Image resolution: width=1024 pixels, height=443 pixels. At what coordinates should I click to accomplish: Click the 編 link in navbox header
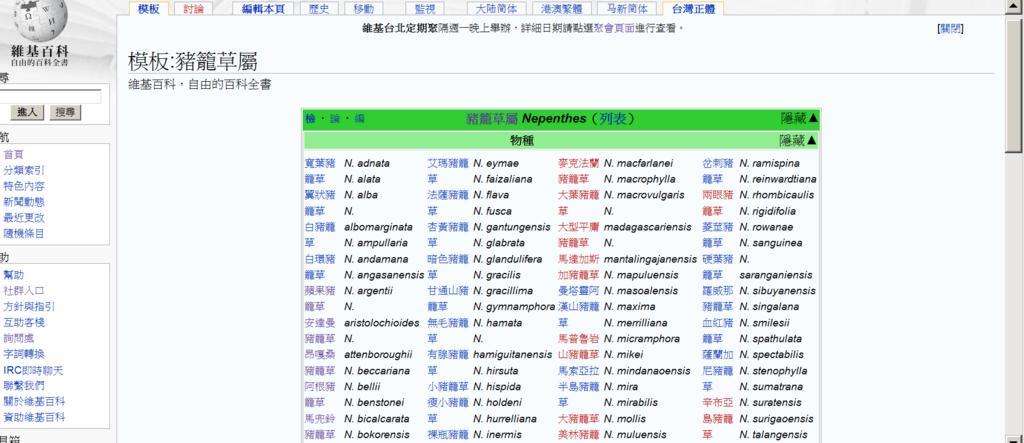pyautogui.click(x=359, y=119)
